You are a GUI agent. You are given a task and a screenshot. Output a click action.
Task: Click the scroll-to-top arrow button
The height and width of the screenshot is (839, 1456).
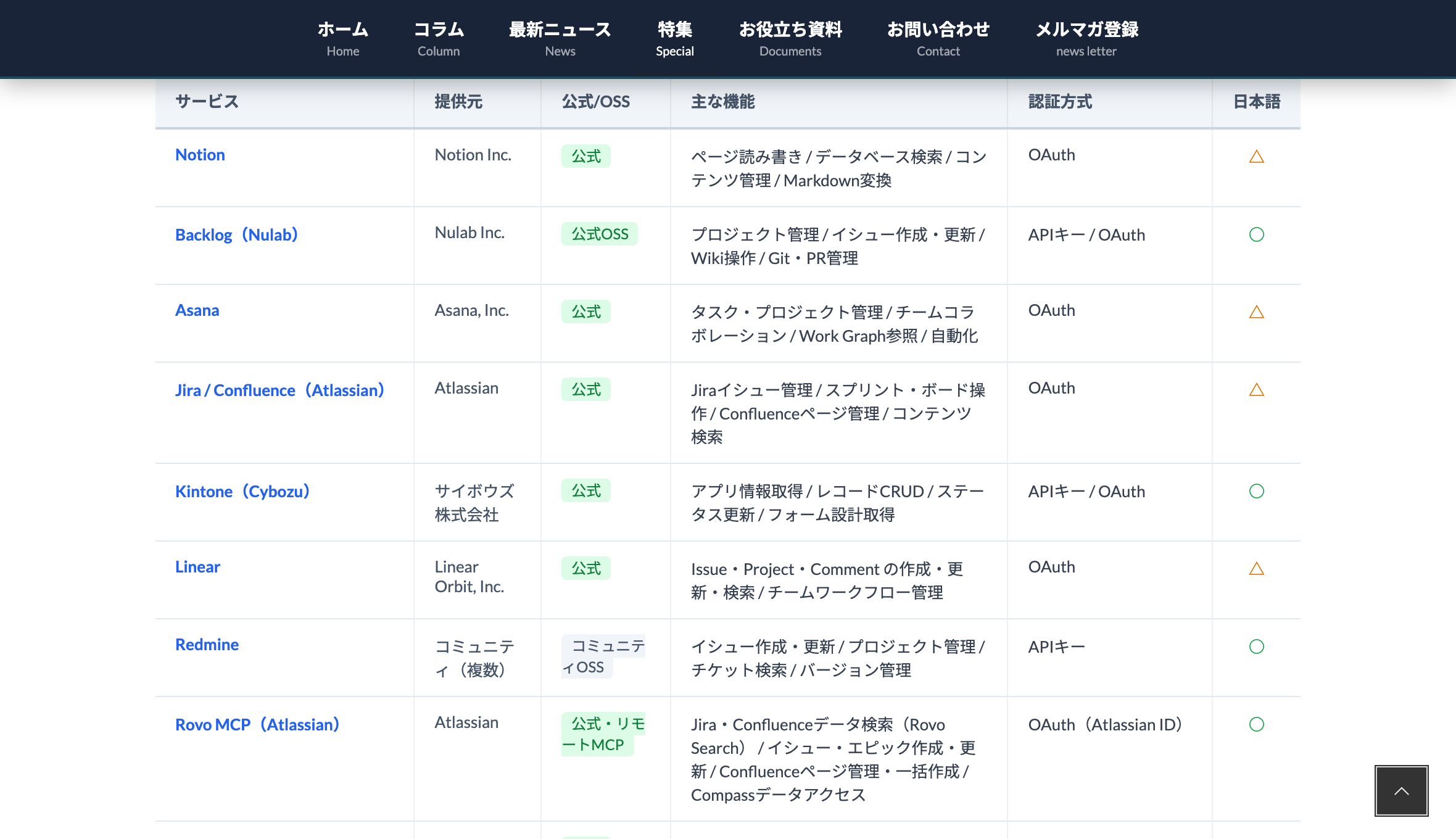(1401, 791)
